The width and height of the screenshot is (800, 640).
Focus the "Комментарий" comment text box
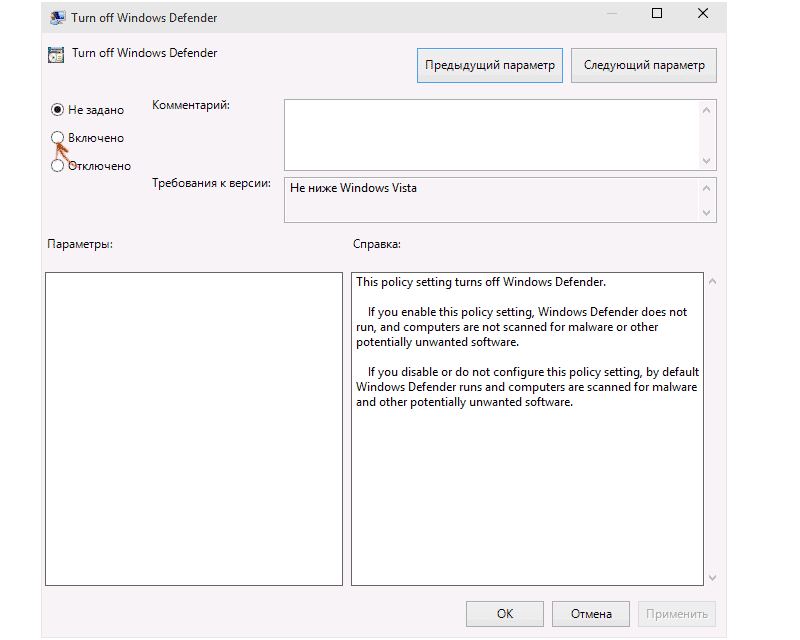(492, 135)
